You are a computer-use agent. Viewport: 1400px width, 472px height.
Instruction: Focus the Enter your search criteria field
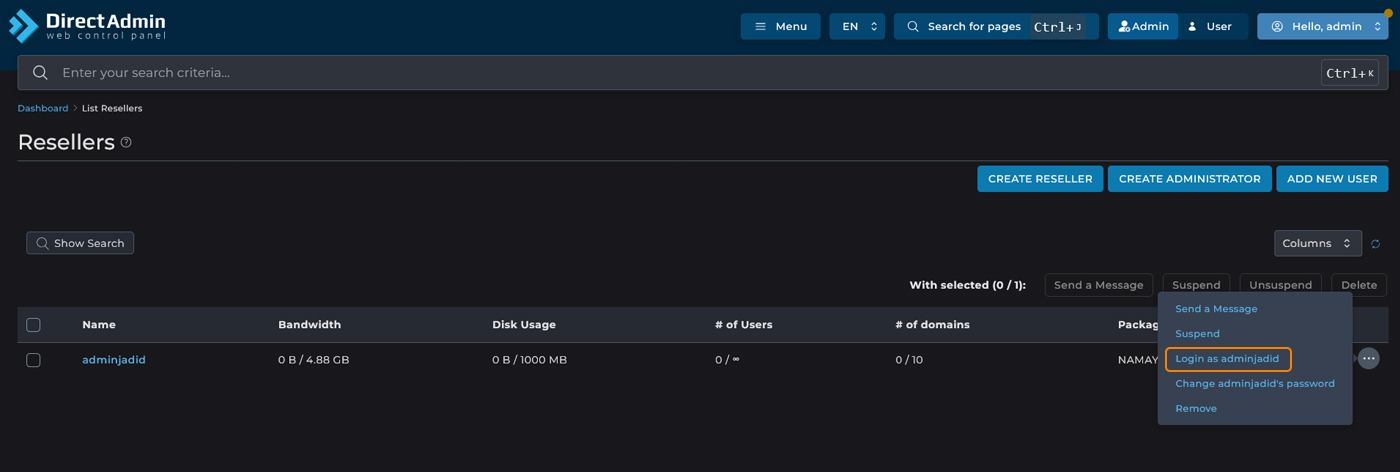[x=680, y=73]
